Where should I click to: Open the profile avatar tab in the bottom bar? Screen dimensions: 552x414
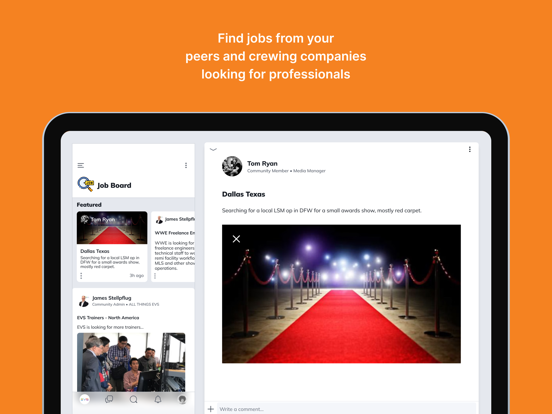pyautogui.click(x=182, y=399)
